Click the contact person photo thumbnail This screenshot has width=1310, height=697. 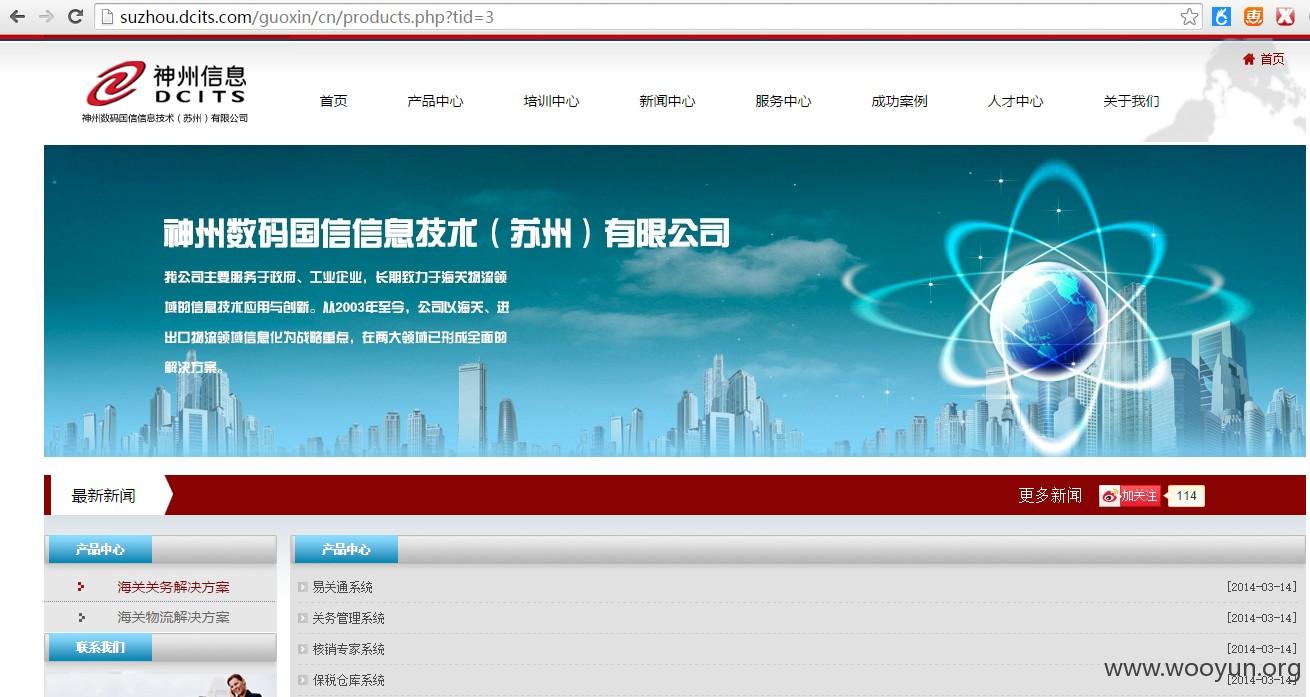(160, 682)
